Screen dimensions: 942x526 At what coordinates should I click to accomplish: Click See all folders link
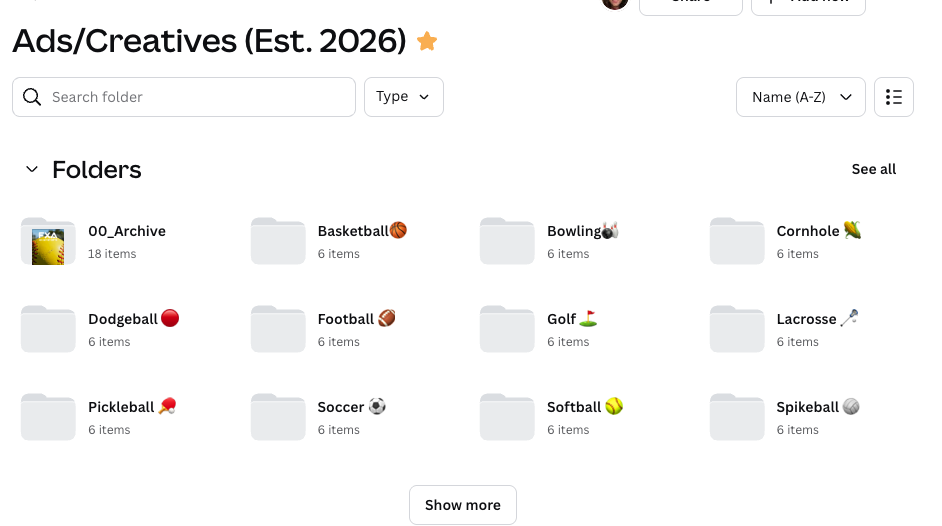873,169
